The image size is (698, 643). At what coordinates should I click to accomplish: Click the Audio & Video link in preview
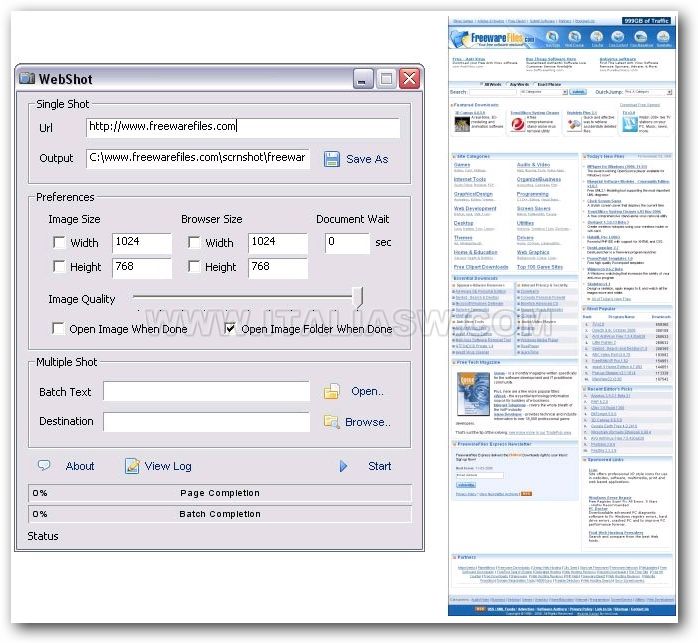pos(533,165)
